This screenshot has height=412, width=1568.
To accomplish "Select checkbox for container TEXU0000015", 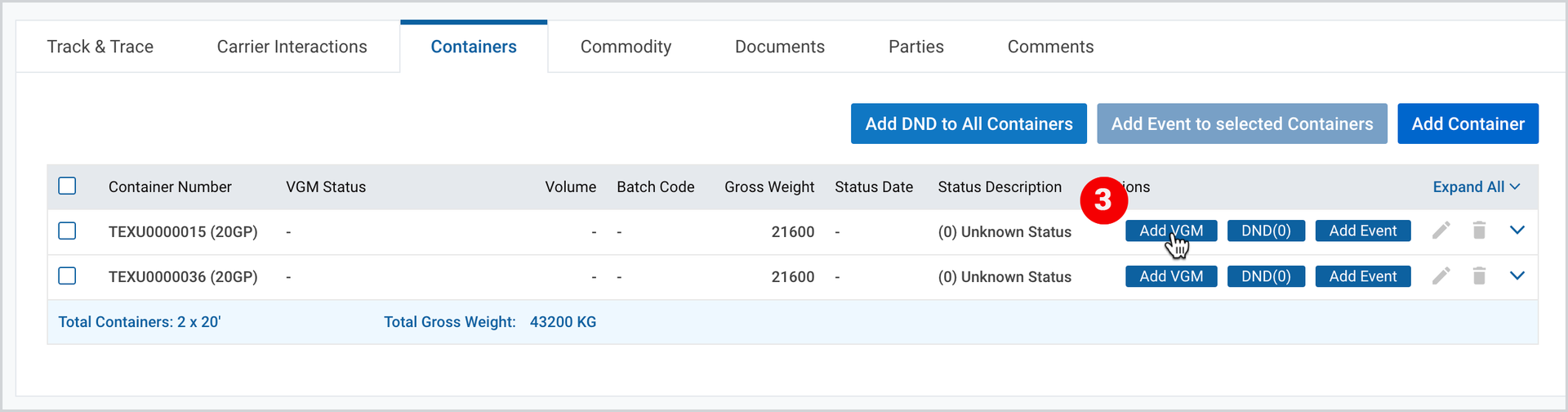I will [x=67, y=231].
